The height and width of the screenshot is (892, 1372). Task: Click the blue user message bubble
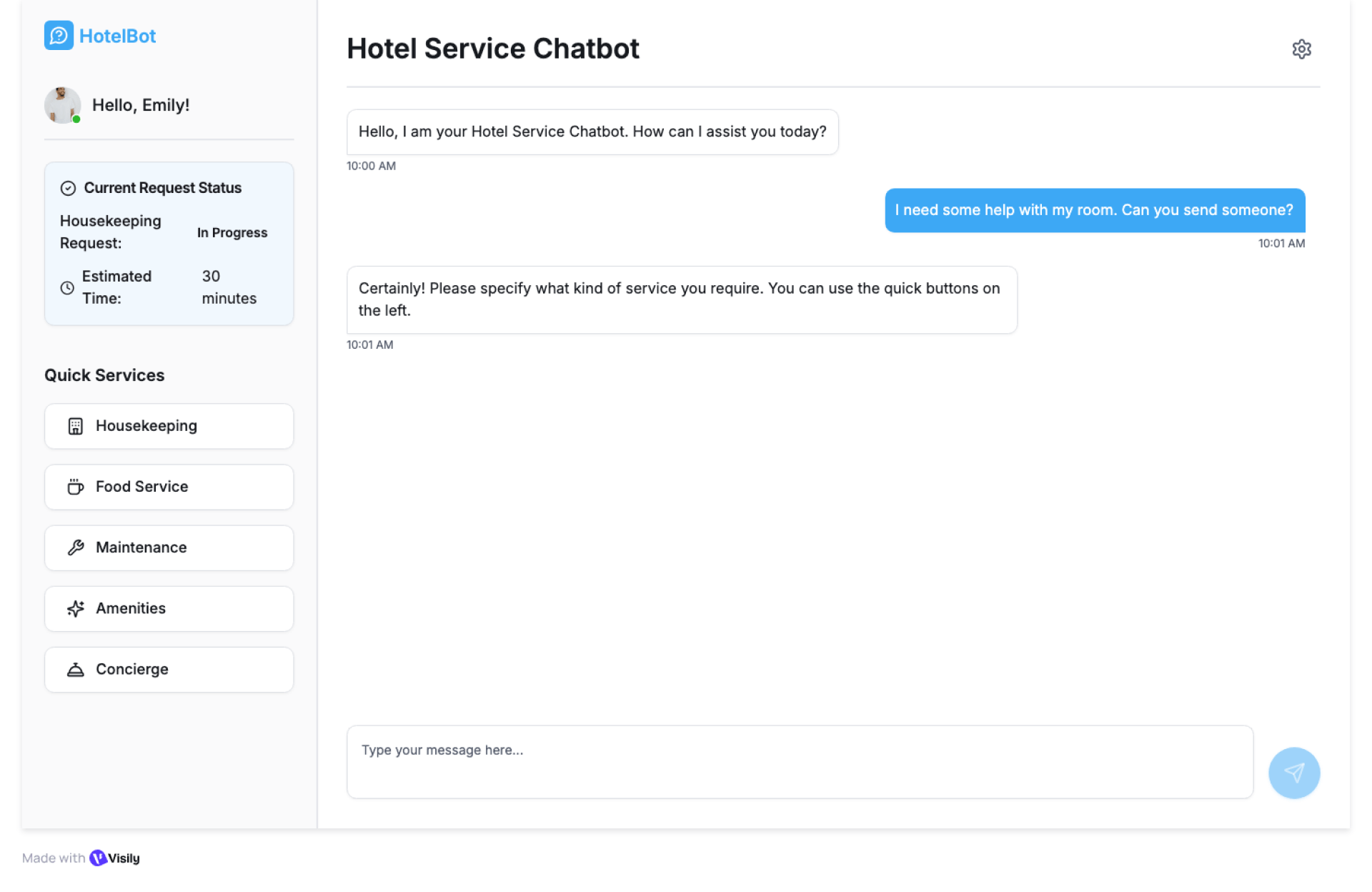pos(1094,210)
